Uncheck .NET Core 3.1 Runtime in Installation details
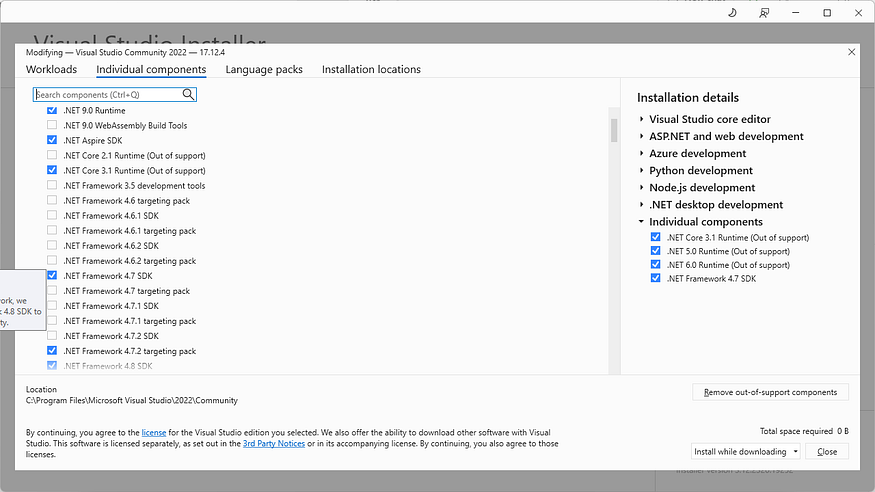Screen dimensions: 875x492 [656, 237]
